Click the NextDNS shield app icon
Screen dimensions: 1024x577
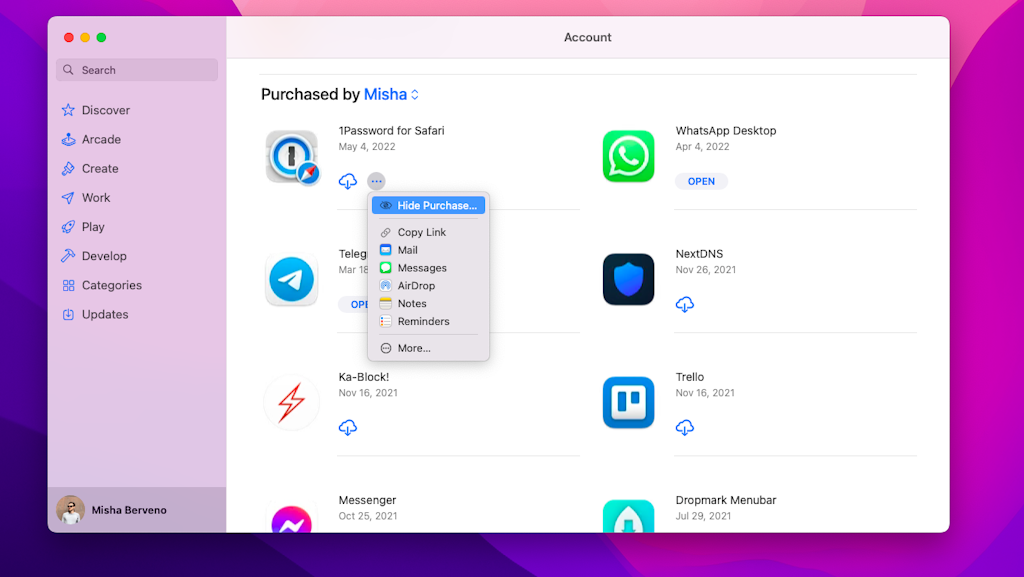(x=628, y=279)
